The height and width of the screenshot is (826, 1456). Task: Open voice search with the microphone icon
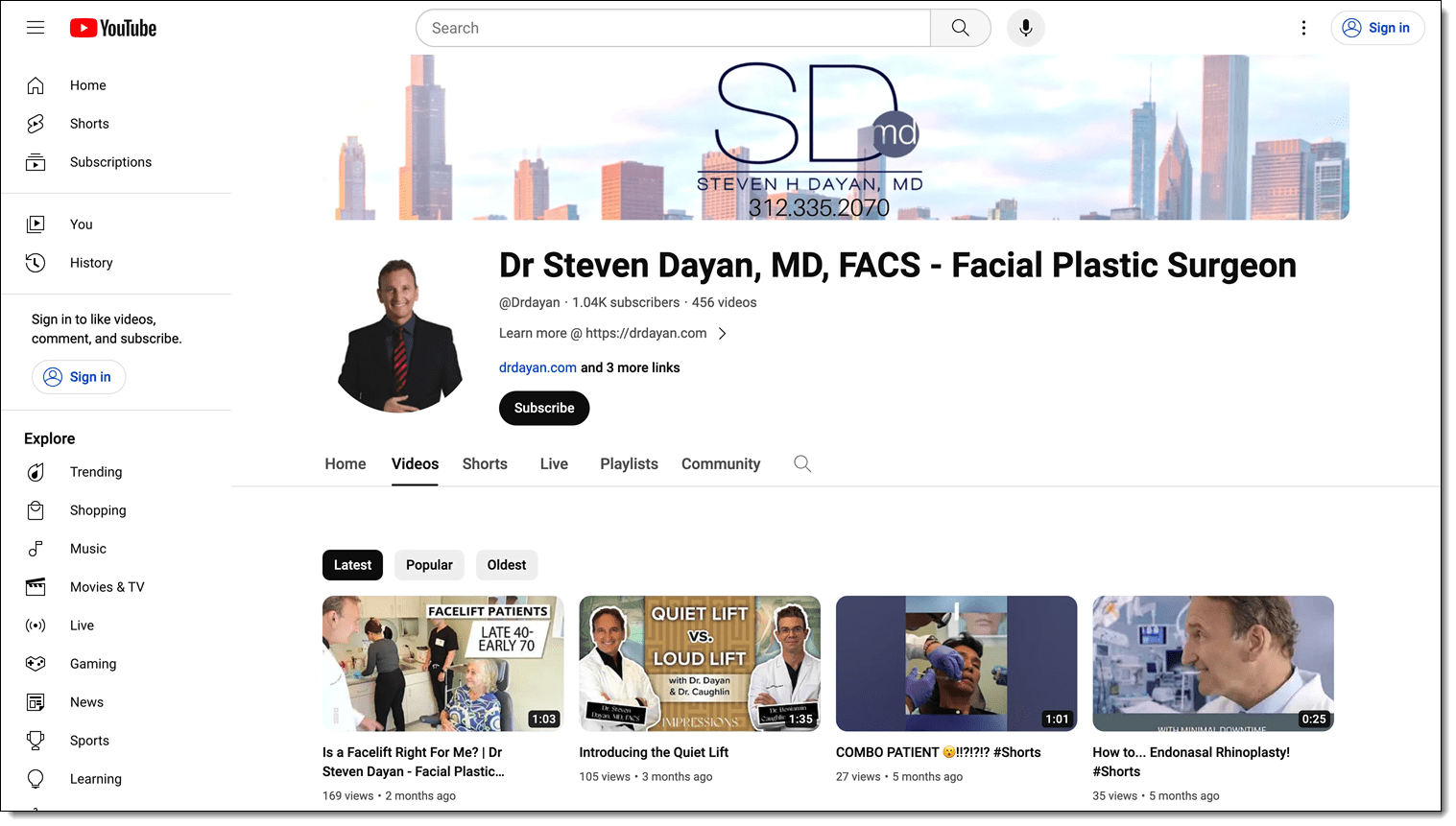click(1025, 28)
